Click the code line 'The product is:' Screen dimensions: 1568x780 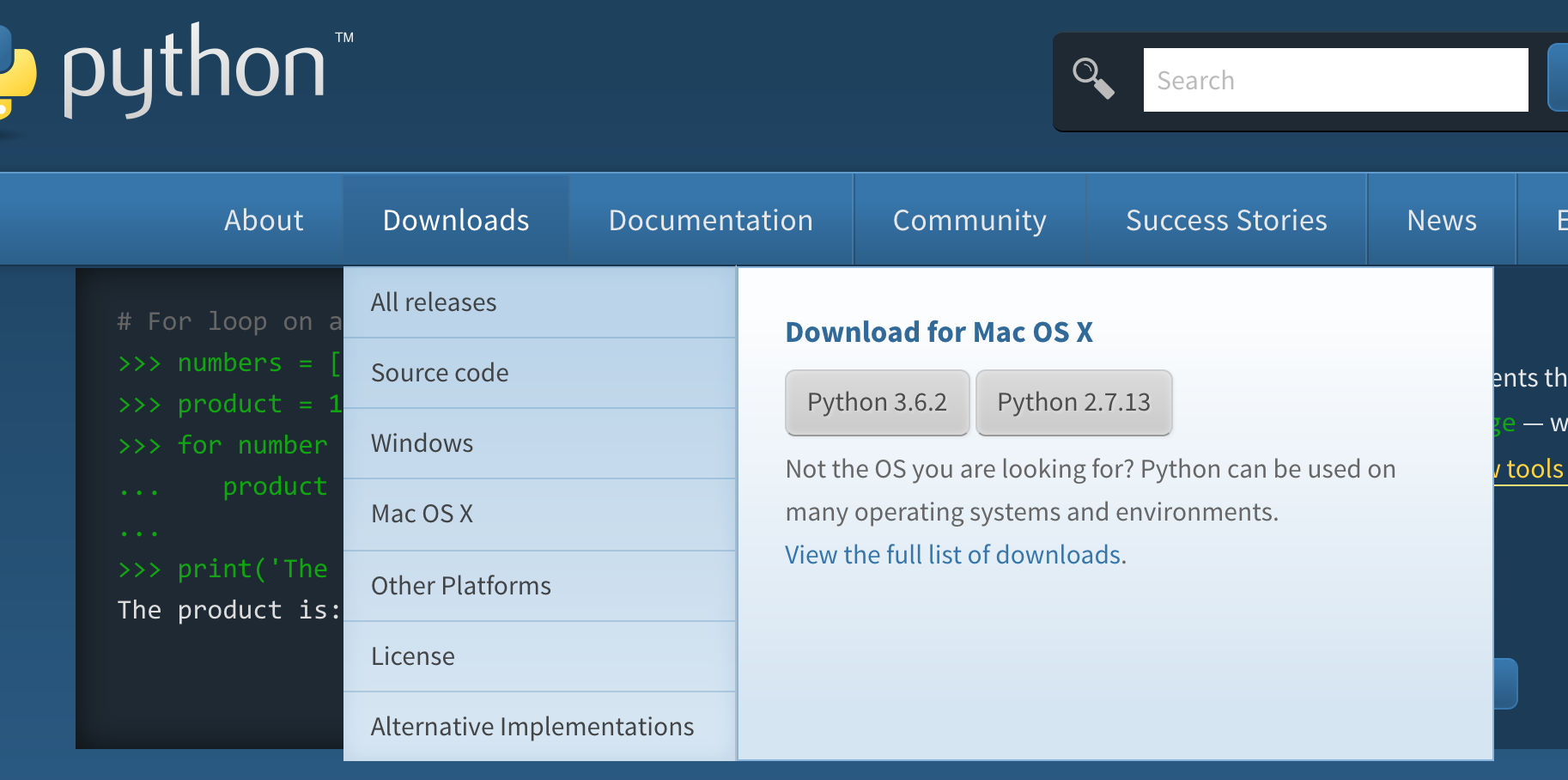coord(229,610)
